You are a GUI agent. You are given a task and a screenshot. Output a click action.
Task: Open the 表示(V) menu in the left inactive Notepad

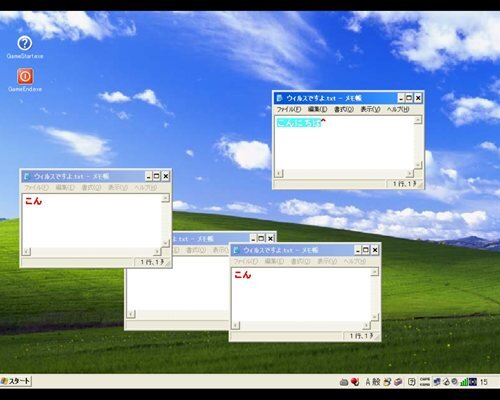(118, 188)
